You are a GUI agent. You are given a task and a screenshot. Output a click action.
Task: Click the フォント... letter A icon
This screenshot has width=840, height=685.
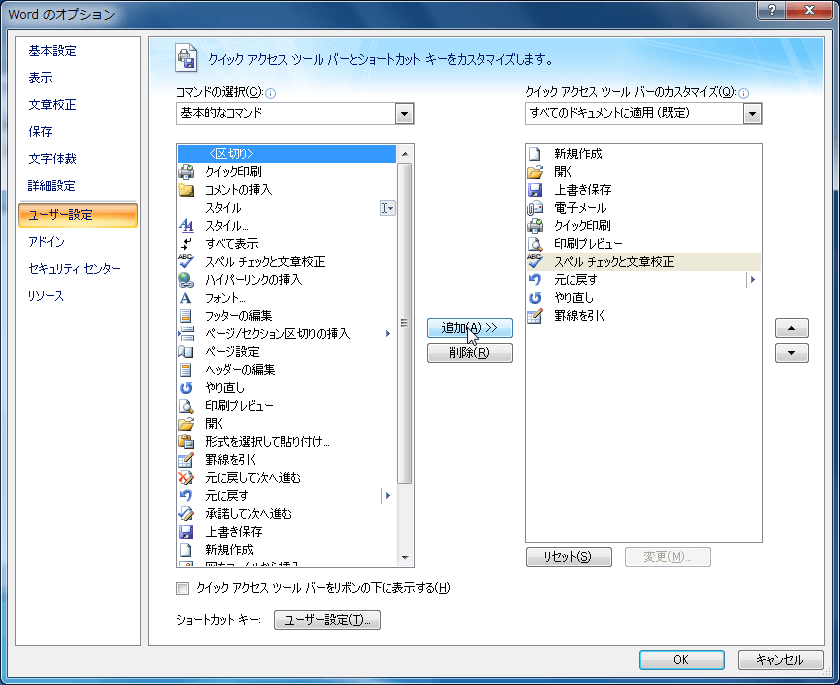[186, 298]
